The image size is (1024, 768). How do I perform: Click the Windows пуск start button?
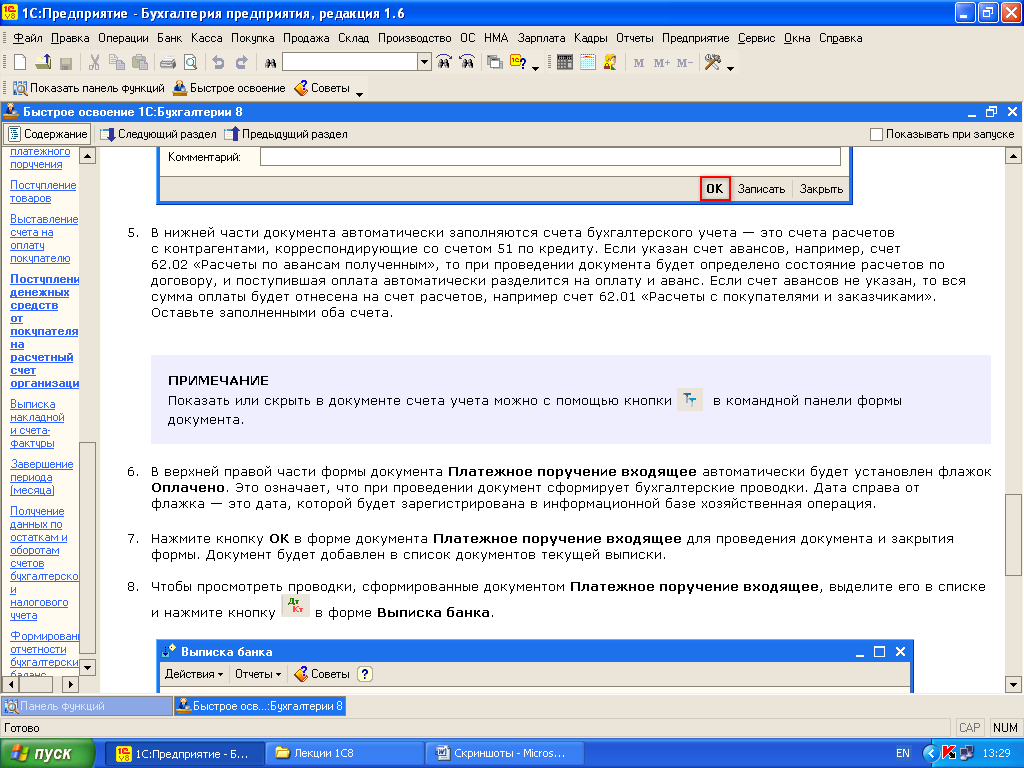pos(48,754)
